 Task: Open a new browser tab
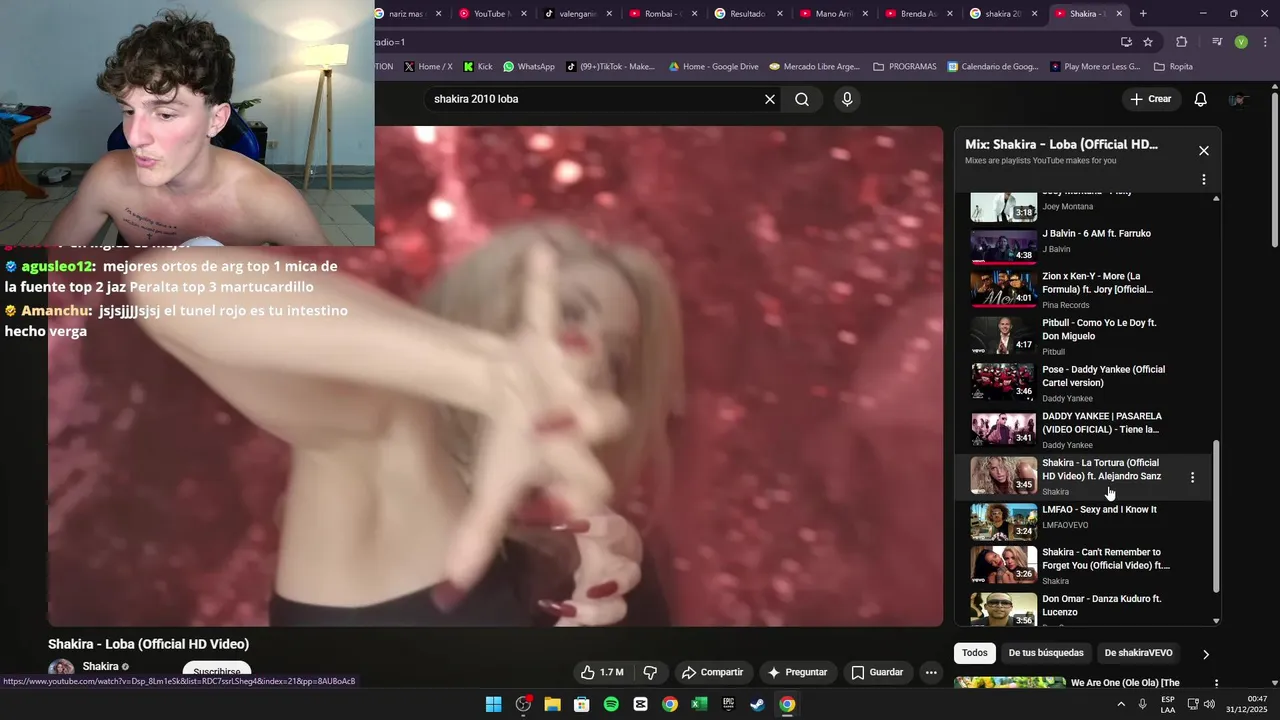coord(1143,14)
